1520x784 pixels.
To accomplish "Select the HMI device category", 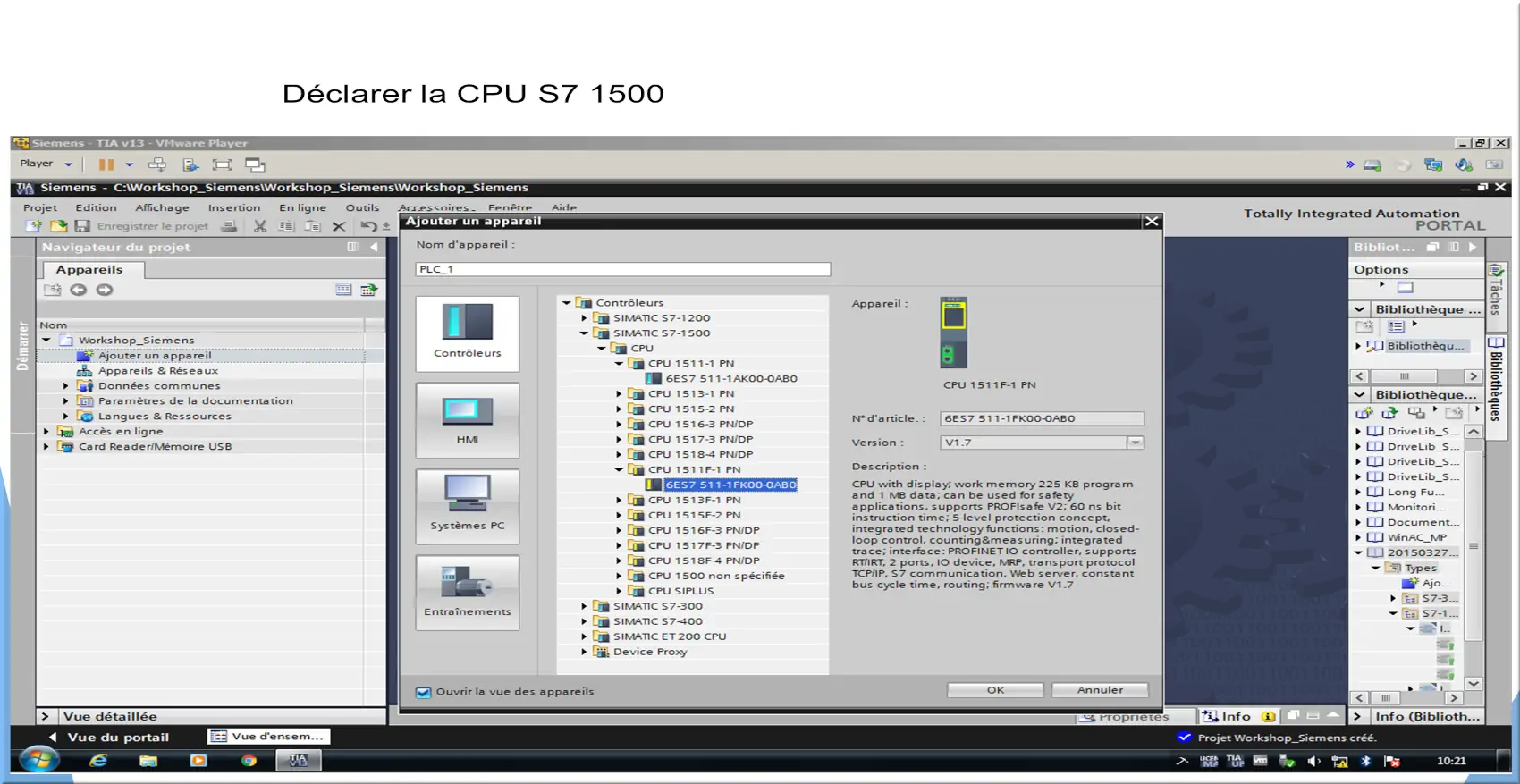I will point(467,420).
